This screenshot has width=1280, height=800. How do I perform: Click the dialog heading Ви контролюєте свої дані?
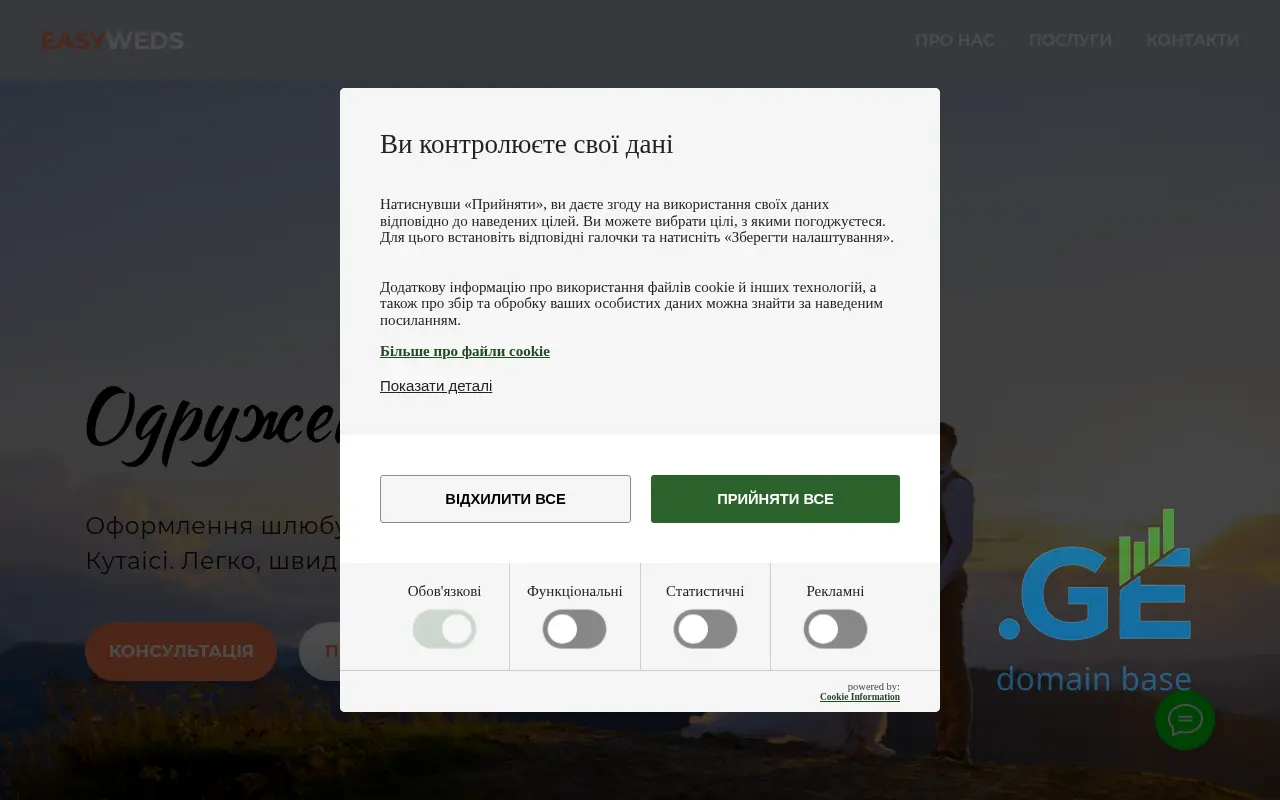click(x=526, y=144)
